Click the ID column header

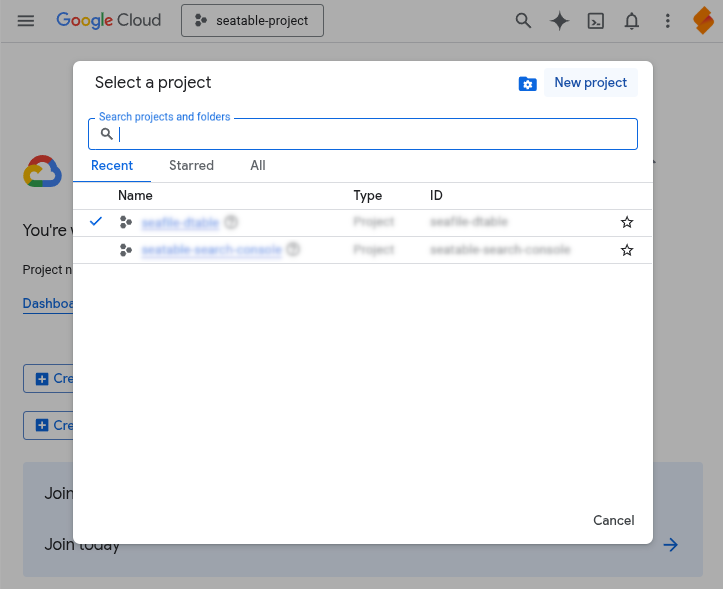(x=436, y=196)
